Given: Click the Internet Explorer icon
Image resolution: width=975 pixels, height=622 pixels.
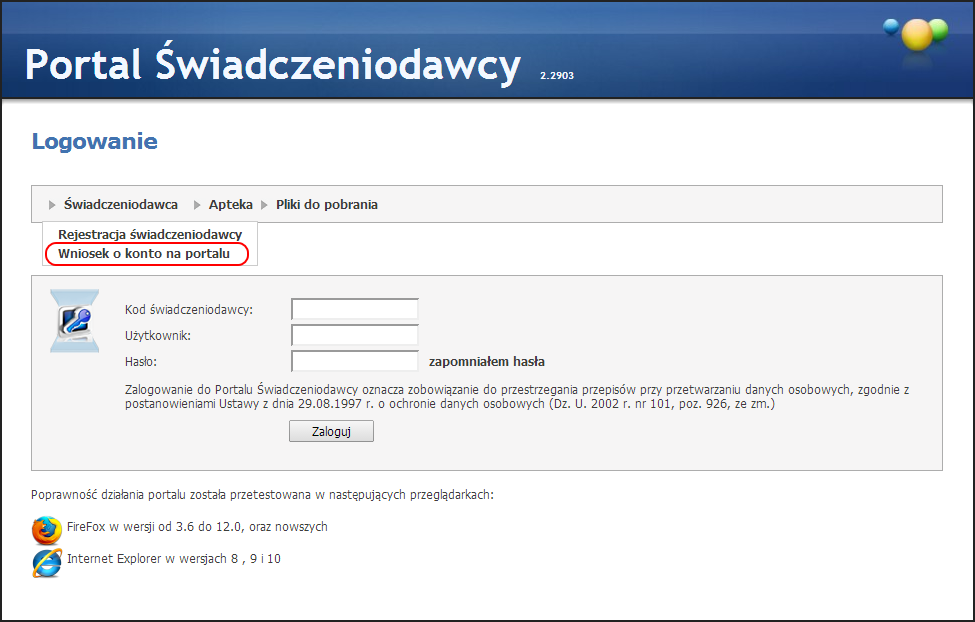Looking at the screenshot, I should (47, 562).
